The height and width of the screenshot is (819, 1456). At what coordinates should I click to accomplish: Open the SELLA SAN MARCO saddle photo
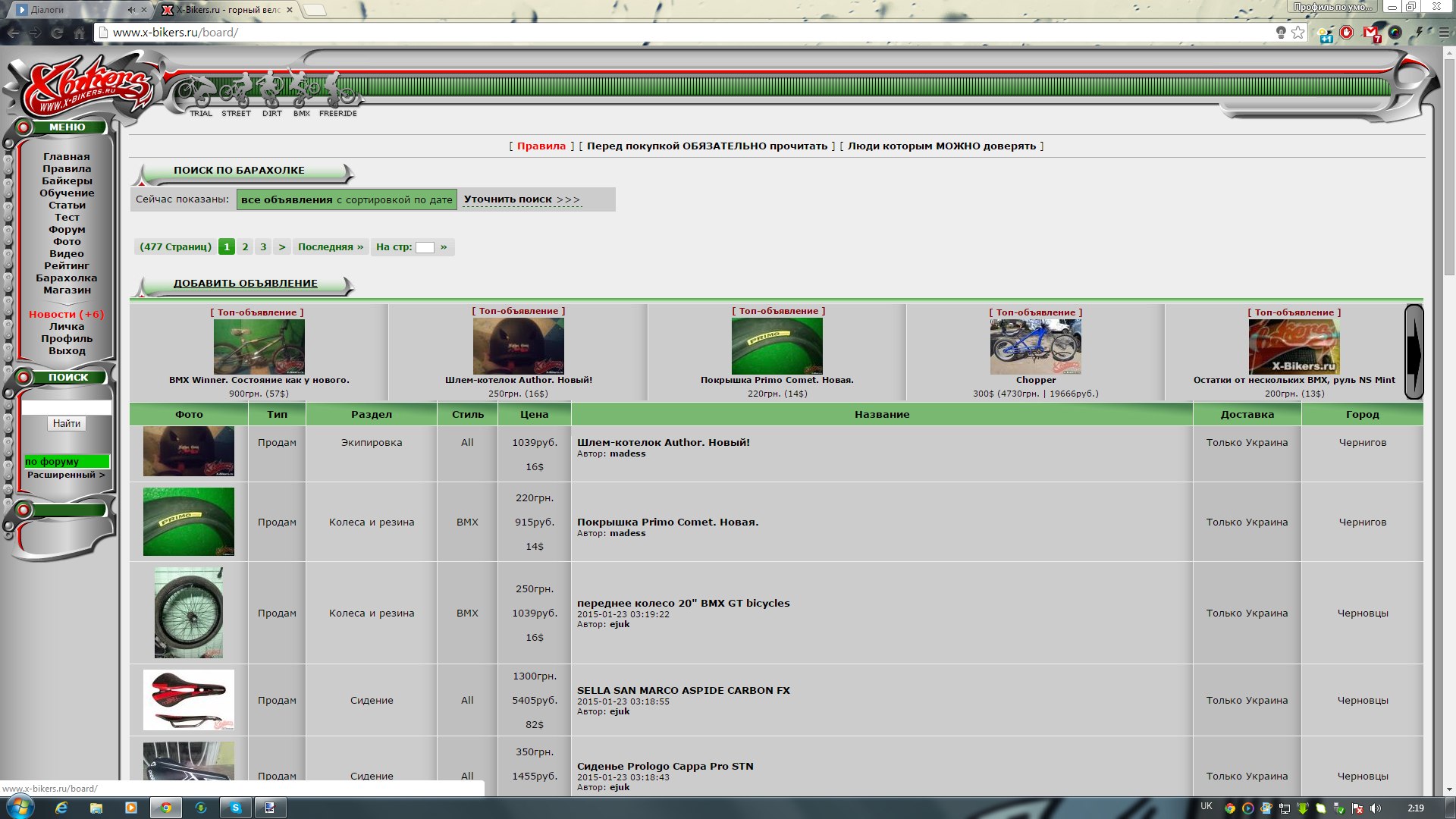[x=189, y=700]
